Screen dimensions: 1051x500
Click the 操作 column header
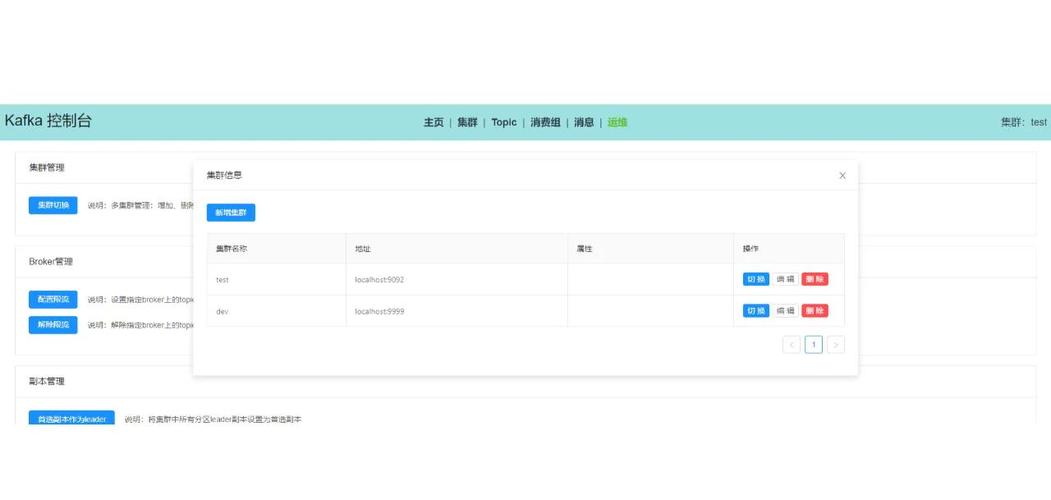(789, 249)
